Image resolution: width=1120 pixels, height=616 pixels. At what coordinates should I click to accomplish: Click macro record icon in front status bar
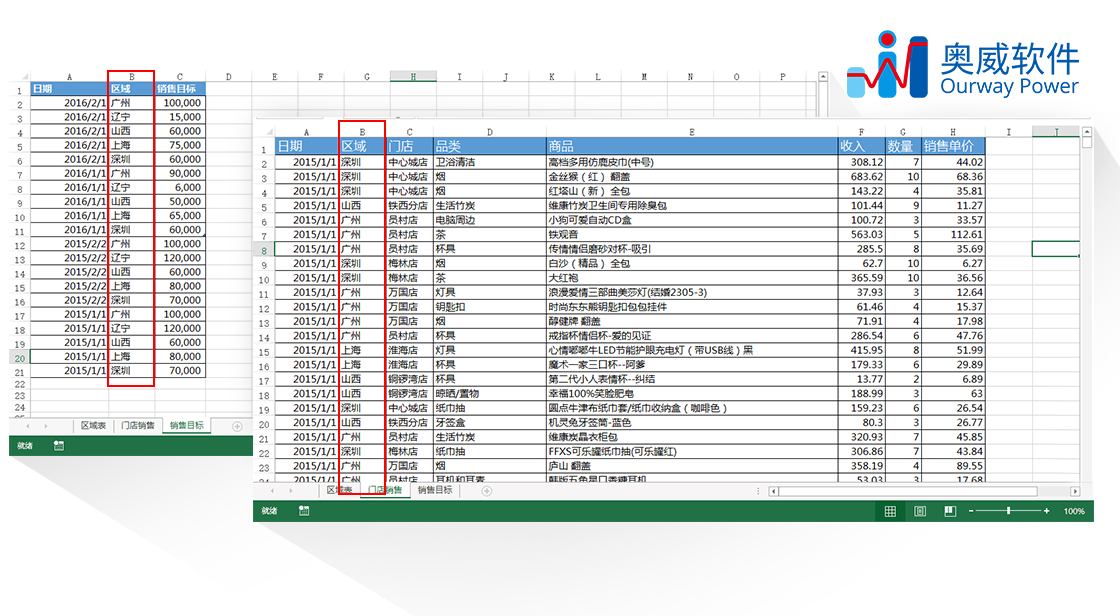click(303, 511)
